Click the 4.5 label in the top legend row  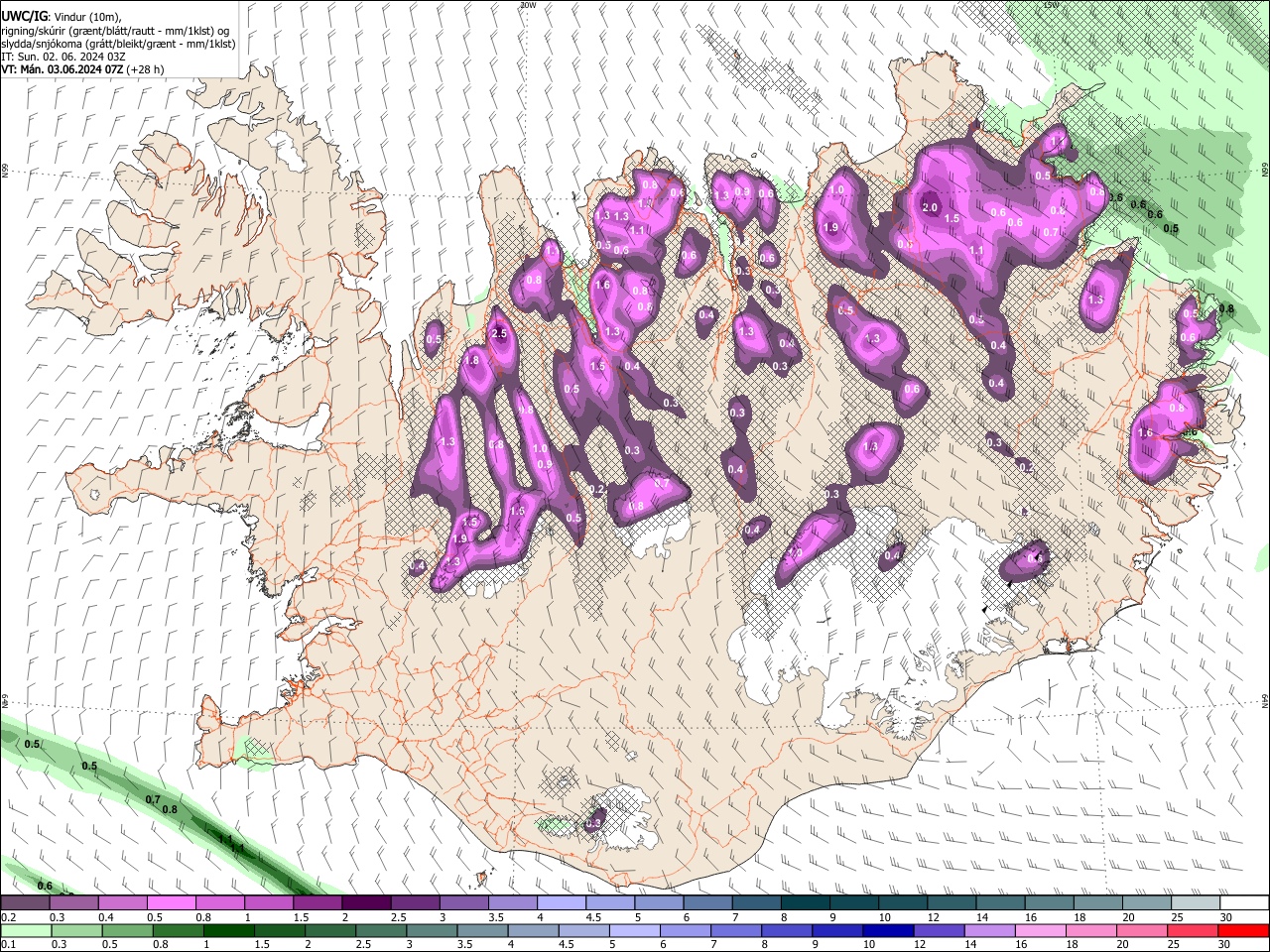593,917
